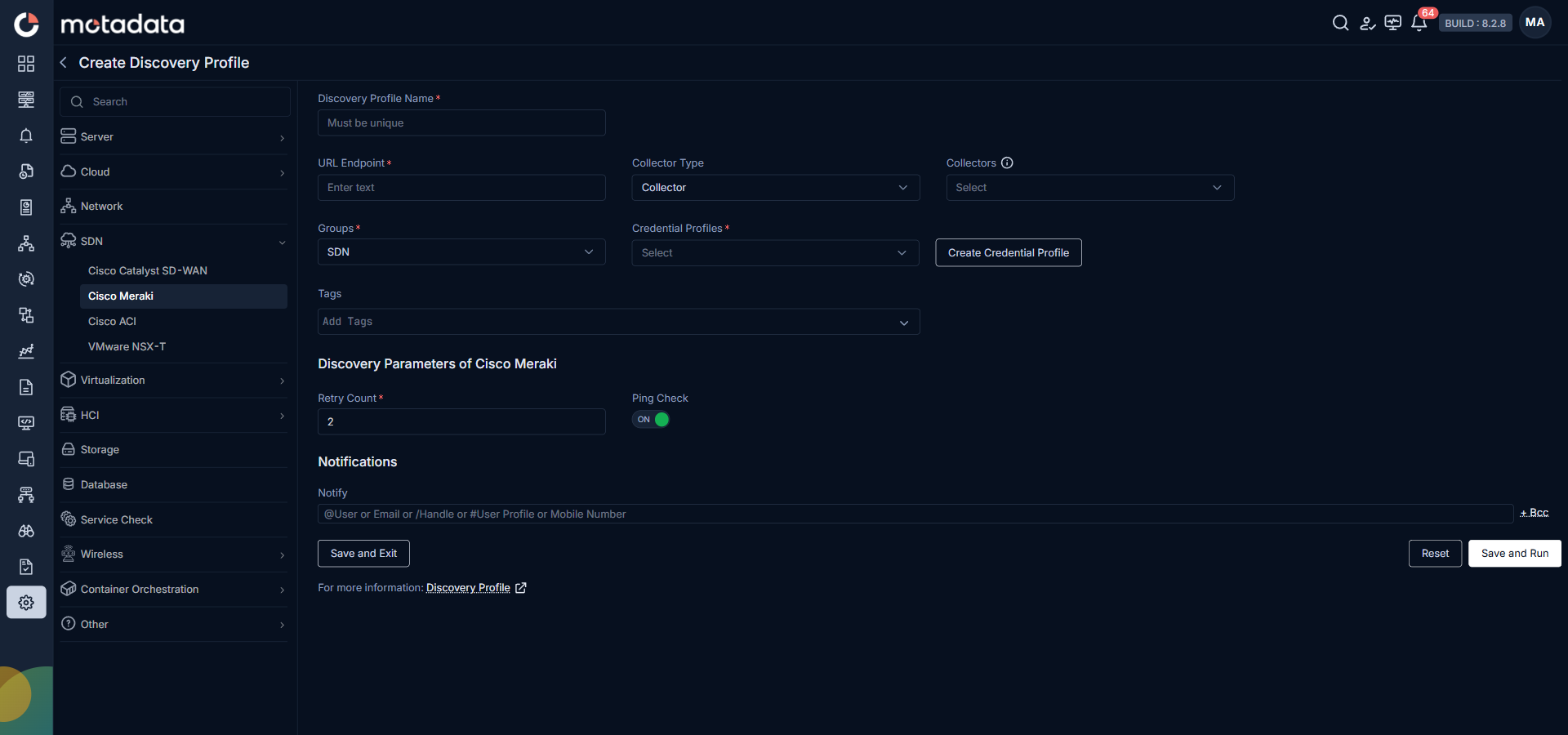Expand the Other category
This screenshot has width=1568, height=735.
click(174, 625)
